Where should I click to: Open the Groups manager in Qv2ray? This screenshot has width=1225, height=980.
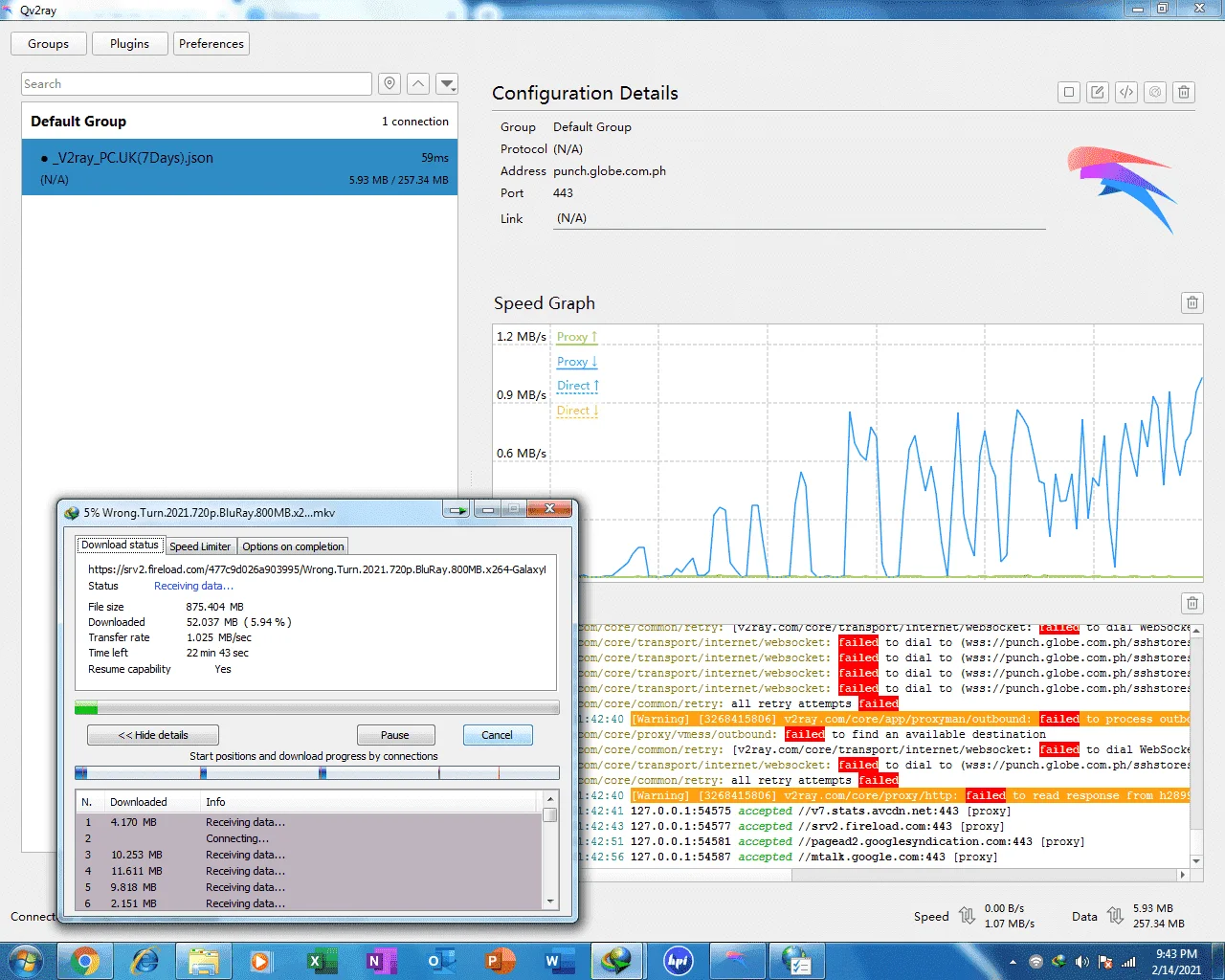[x=48, y=44]
